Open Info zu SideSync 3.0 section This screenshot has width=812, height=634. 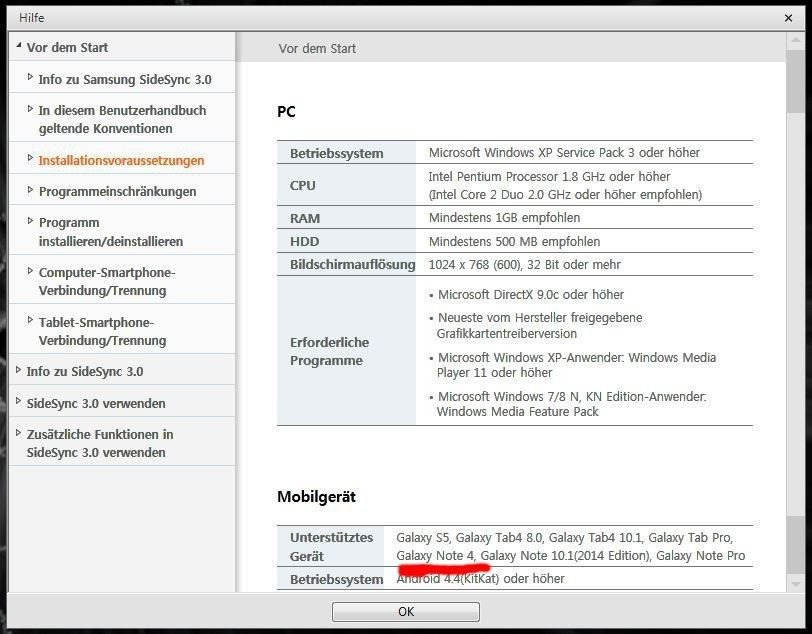pyautogui.click(x=85, y=371)
